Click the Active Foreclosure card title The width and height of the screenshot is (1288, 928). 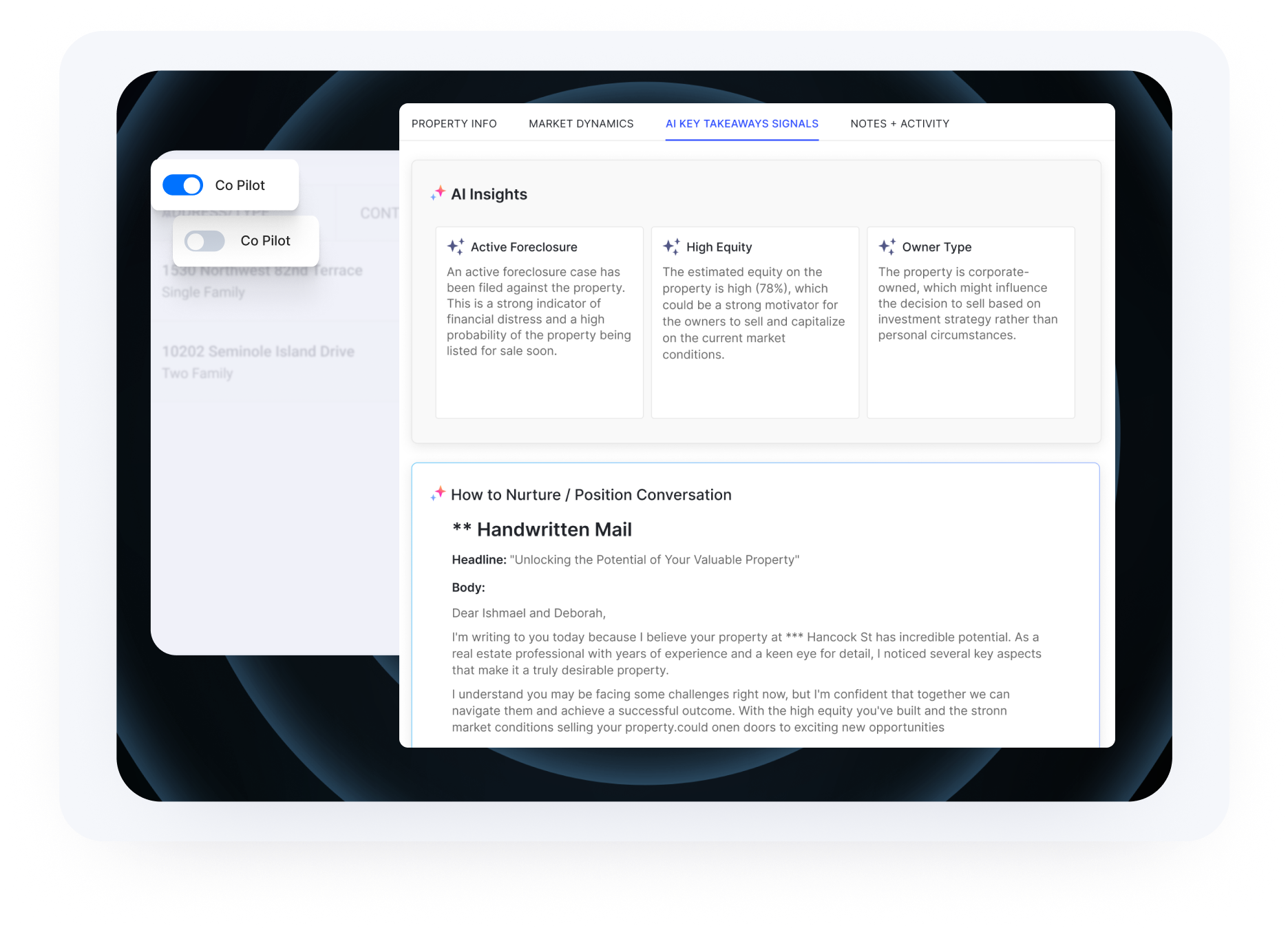point(524,247)
